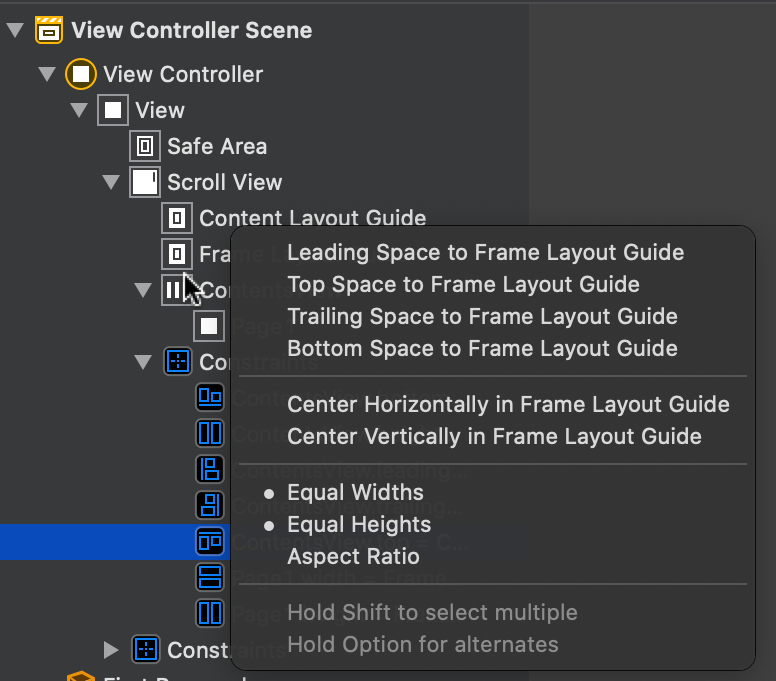Enable the Aspect Ratio constraint option
The height and width of the screenshot is (681, 776).
[x=353, y=557]
